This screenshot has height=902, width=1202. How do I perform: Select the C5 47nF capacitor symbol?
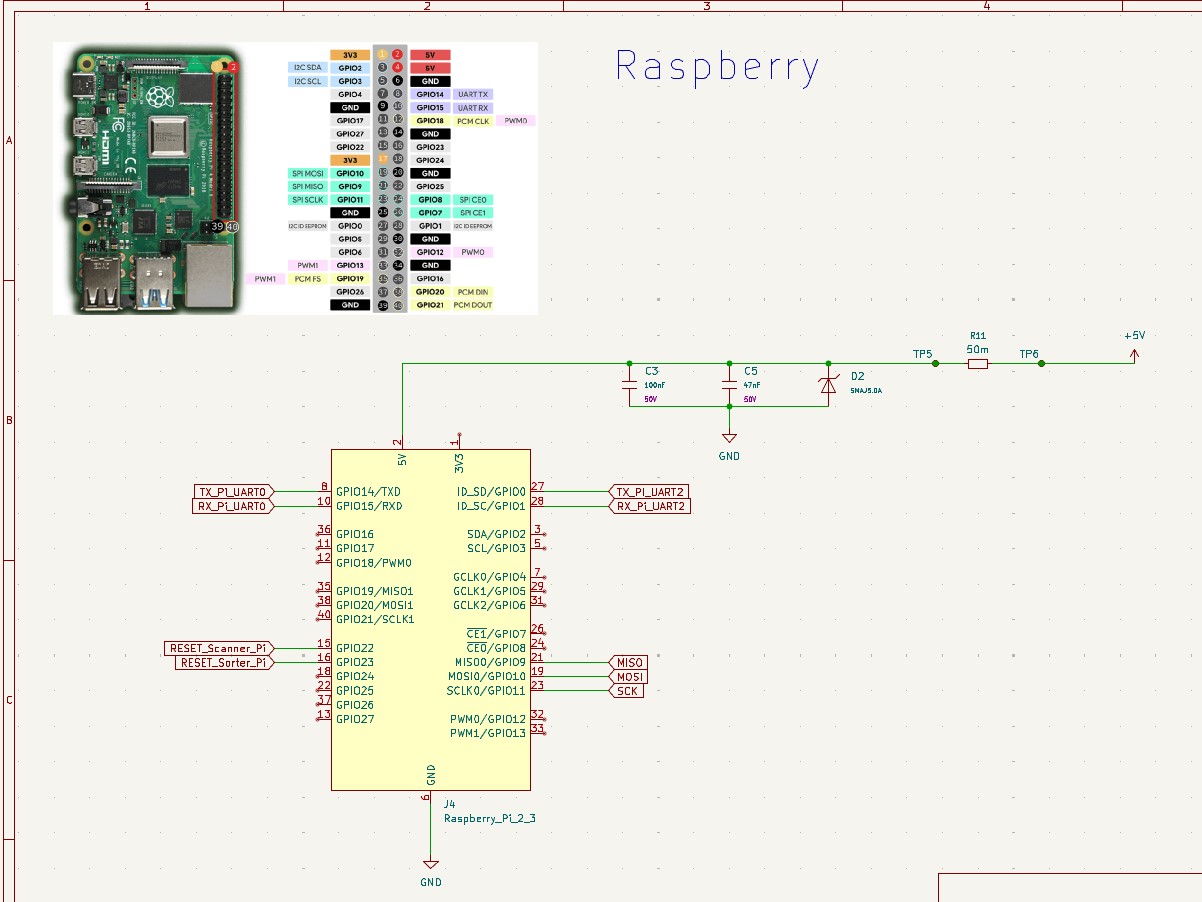click(730, 384)
